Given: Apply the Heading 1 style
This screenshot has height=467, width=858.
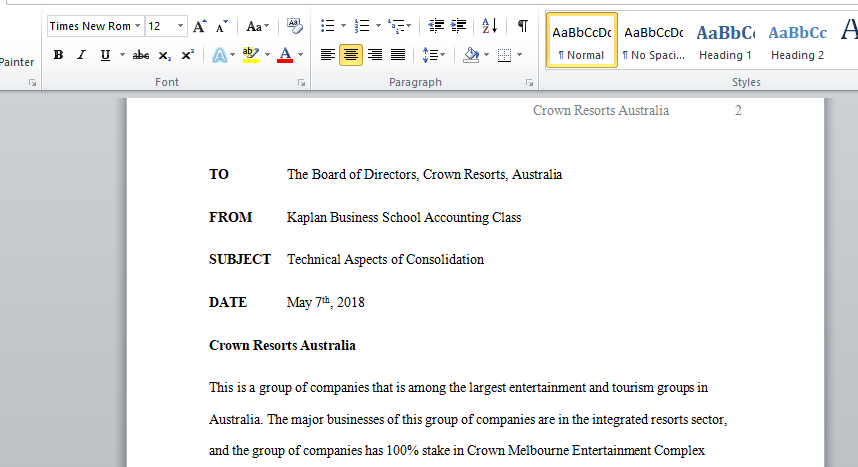Looking at the screenshot, I should point(726,41).
